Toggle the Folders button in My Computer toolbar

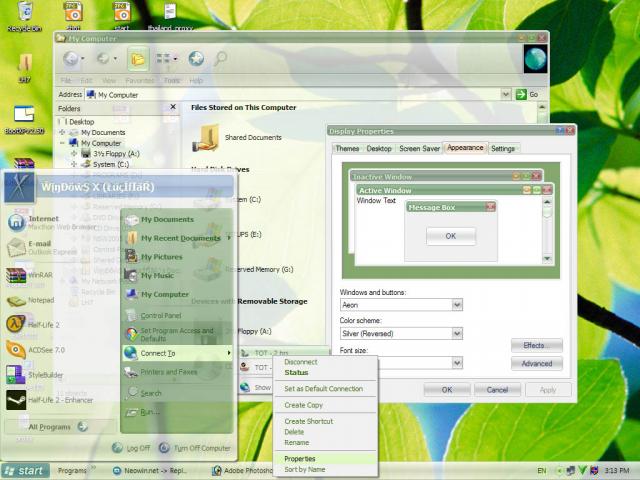coord(138,59)
